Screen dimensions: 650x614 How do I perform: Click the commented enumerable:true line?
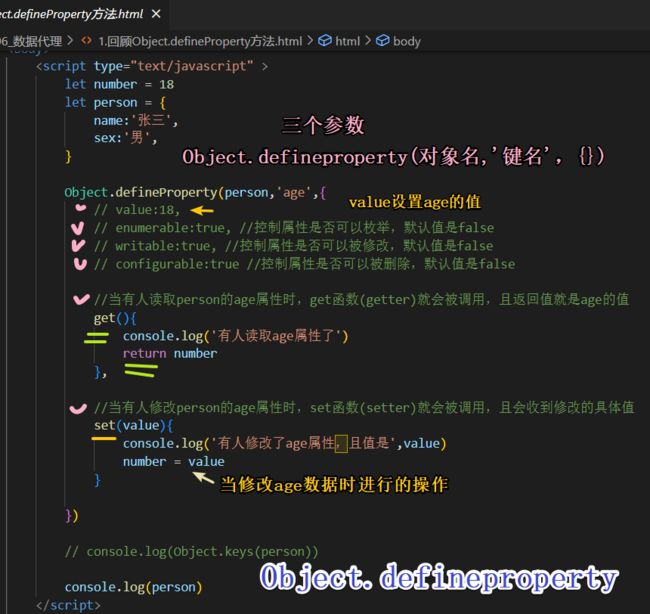294,228
